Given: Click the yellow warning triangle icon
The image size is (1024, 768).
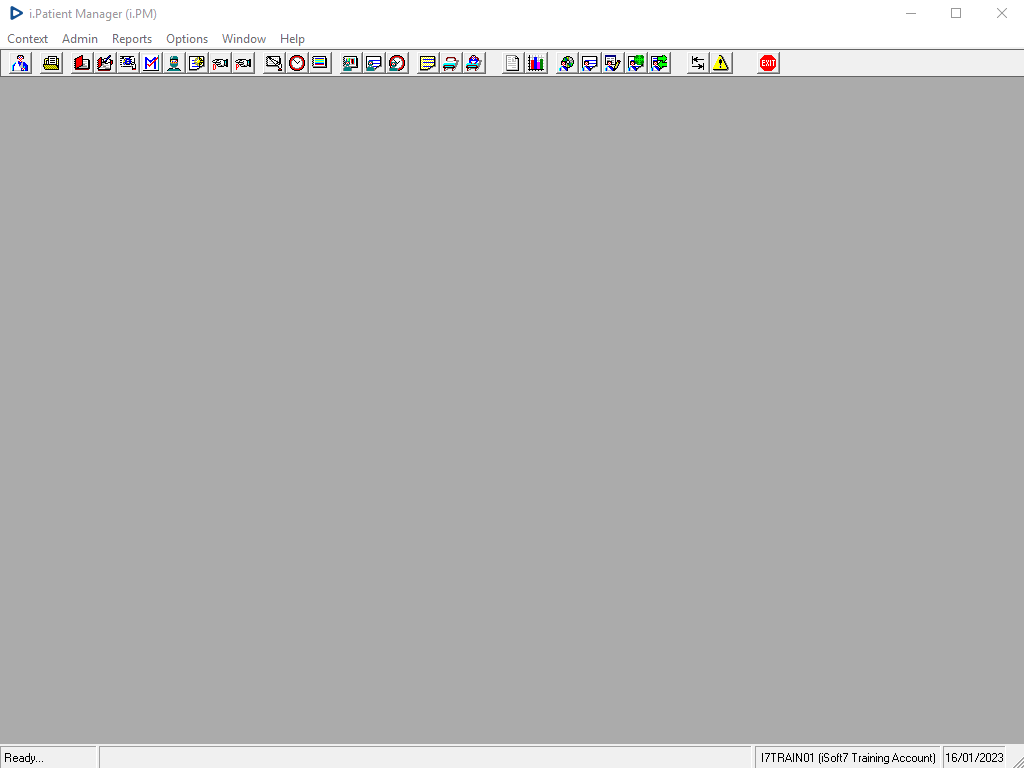Looking at the screenshot, I should pos(720,63).
